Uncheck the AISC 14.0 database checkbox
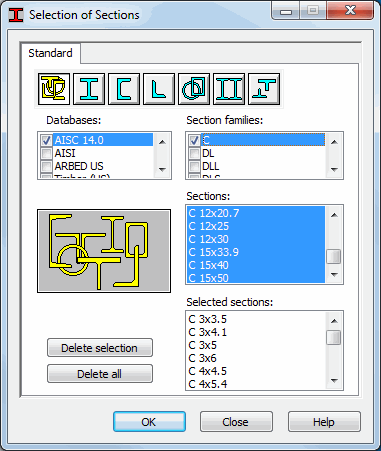Image resolution: width=381 pixels, height=451 pixels. [x=46, y=140]
